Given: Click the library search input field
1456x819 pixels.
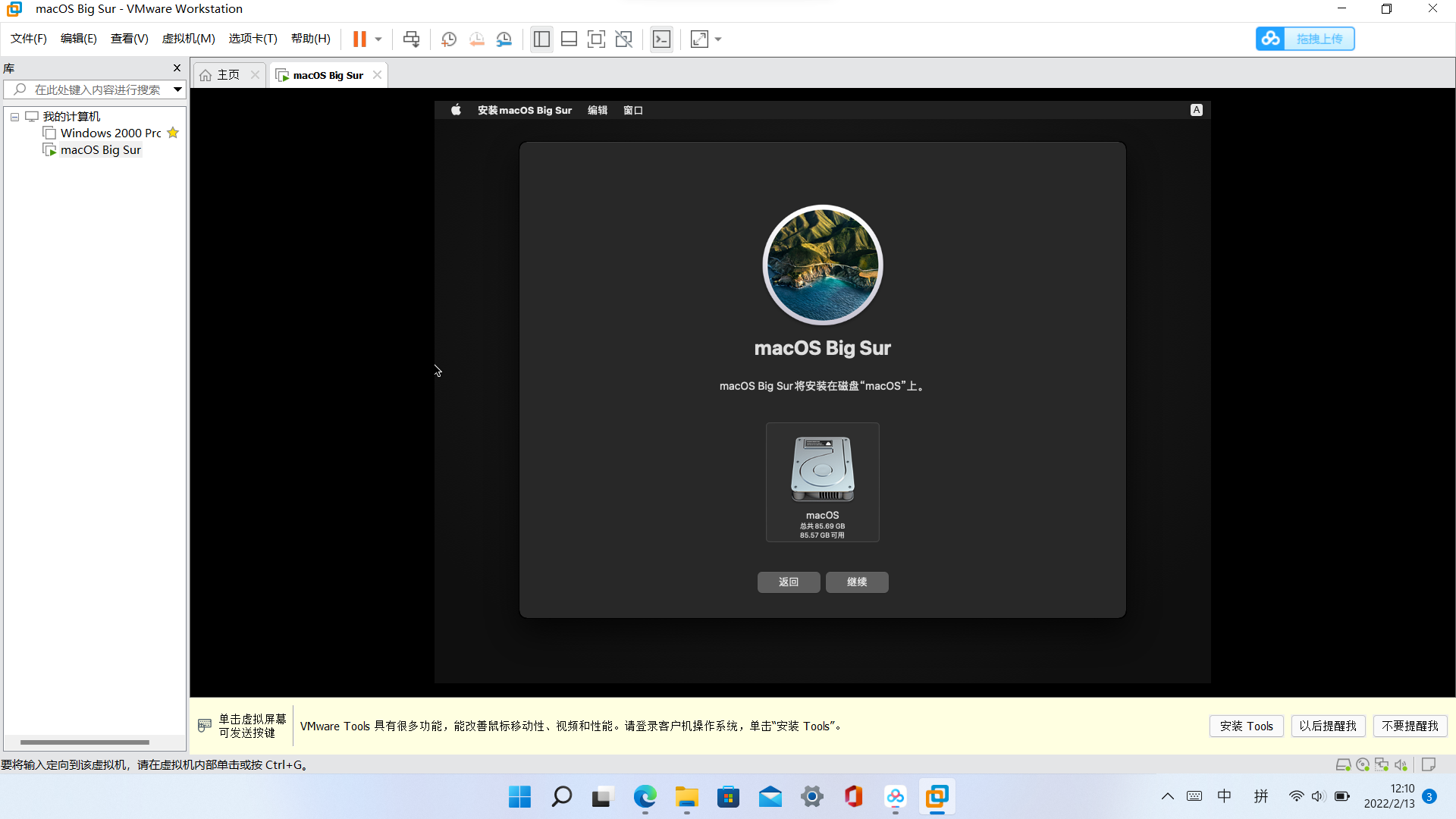Looking at the screenshot, I should [x=97, y=89].
